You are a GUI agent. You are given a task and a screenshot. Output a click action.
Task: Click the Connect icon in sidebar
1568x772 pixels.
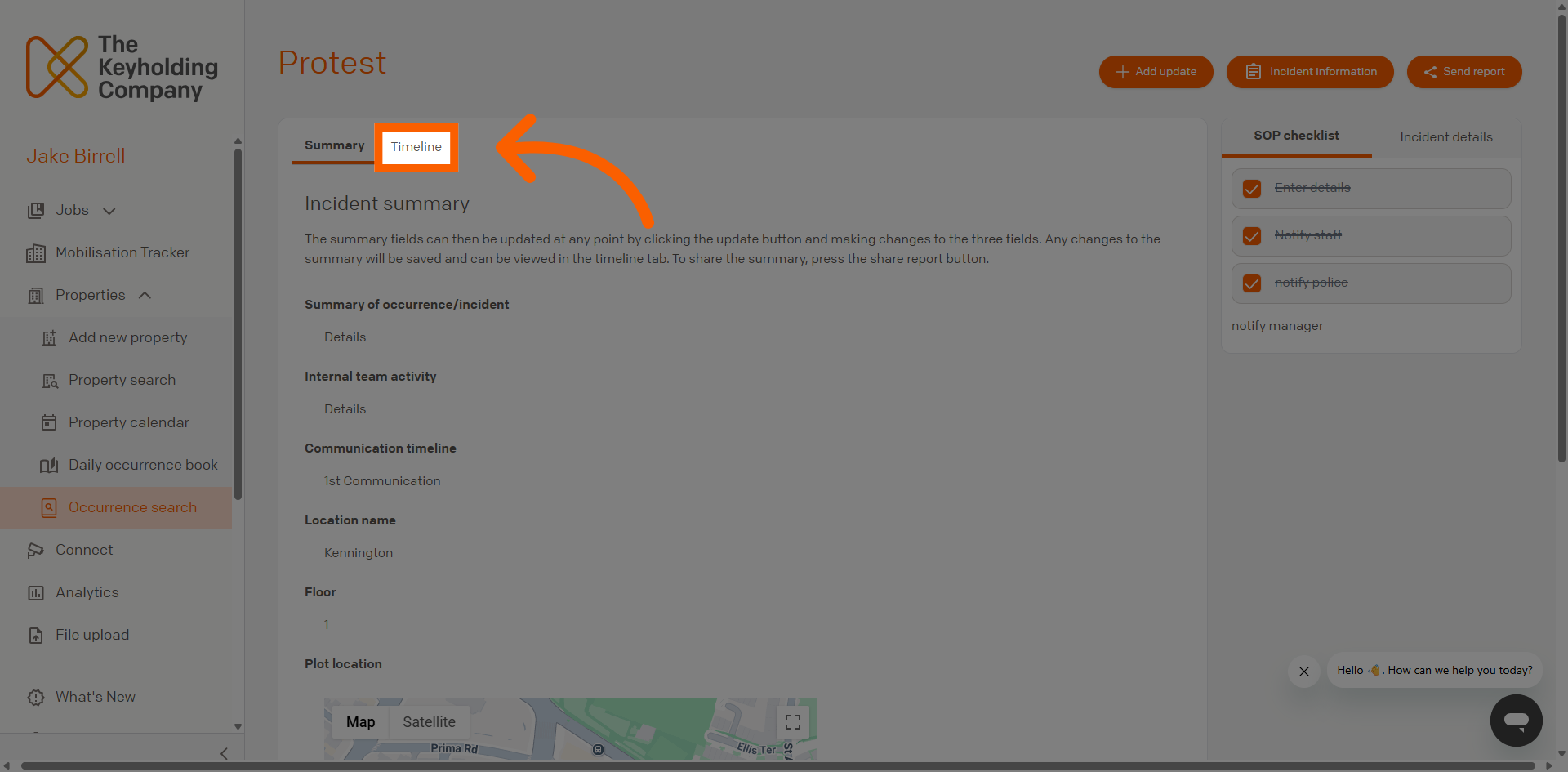tap(35, 551)
